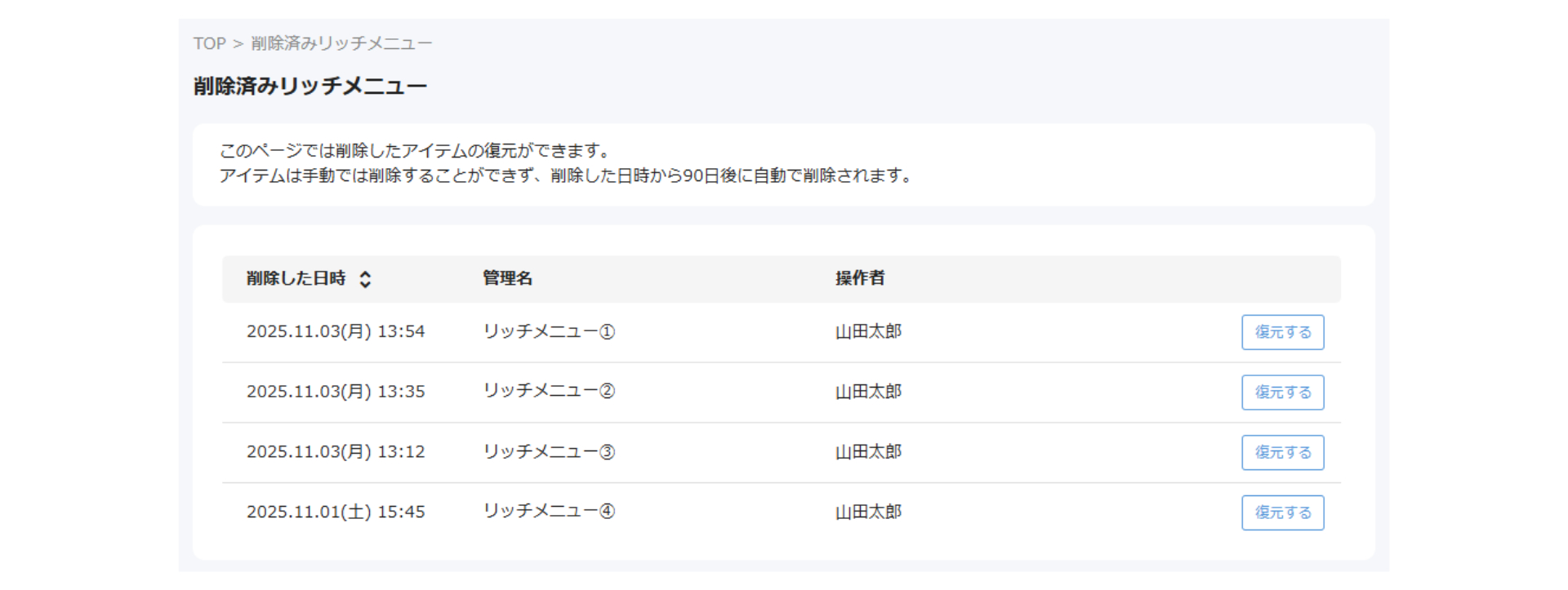The image size is (1568, 590).
Task: Select the リッチメニュー④ name cell
Action: (549, 511)
